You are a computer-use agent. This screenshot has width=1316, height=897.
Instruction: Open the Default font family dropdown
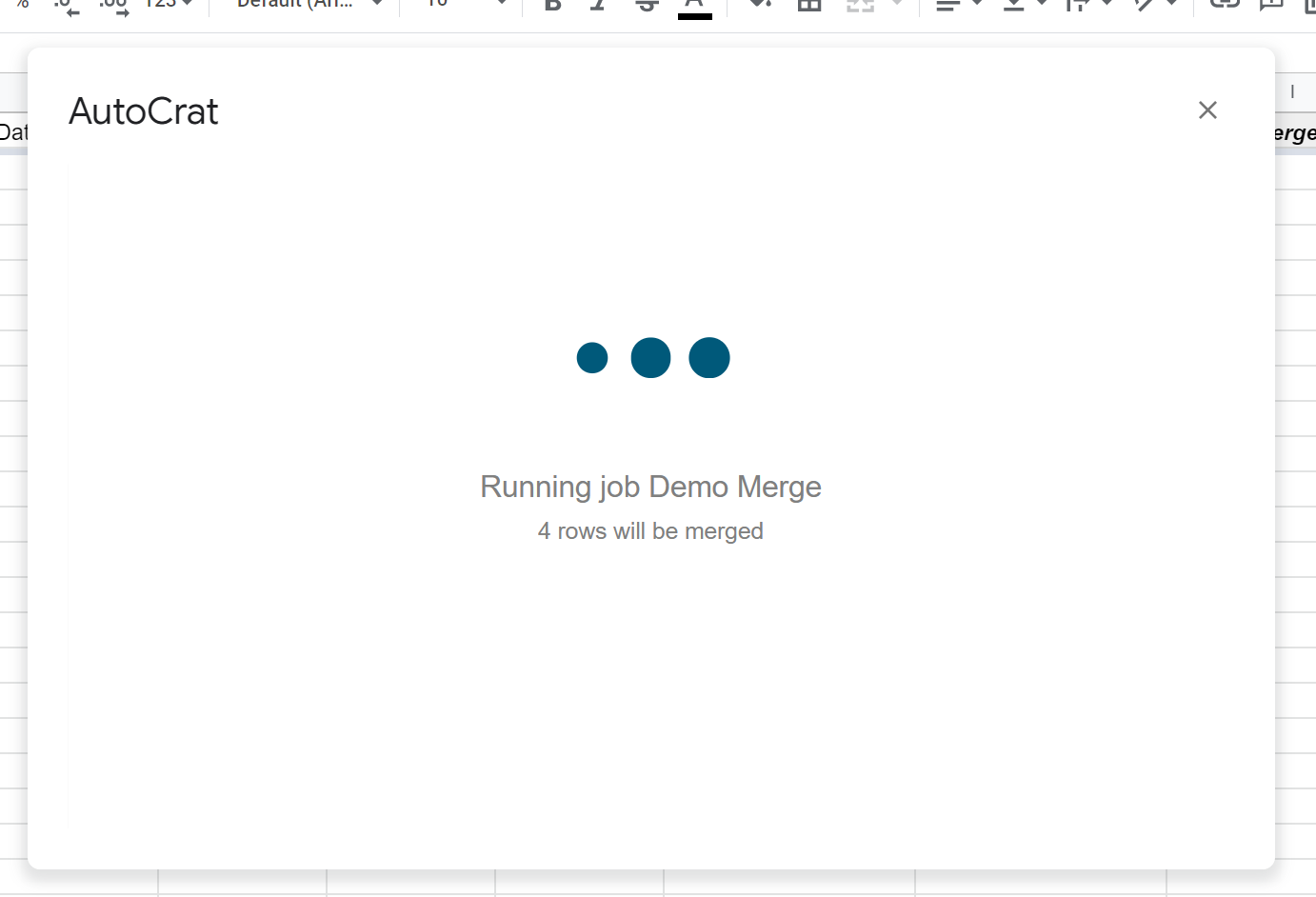309,5
